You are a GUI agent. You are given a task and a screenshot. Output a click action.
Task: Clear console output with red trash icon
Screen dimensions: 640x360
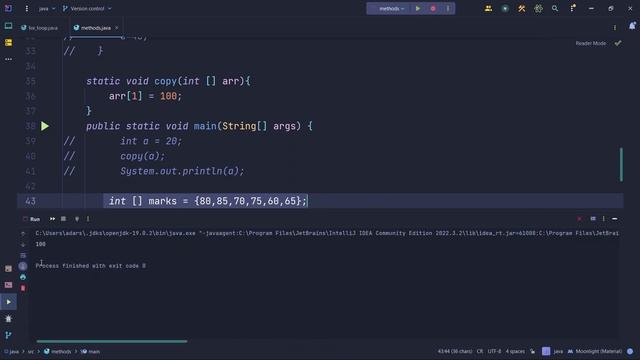pyautogui.click(x=23, y=288)
